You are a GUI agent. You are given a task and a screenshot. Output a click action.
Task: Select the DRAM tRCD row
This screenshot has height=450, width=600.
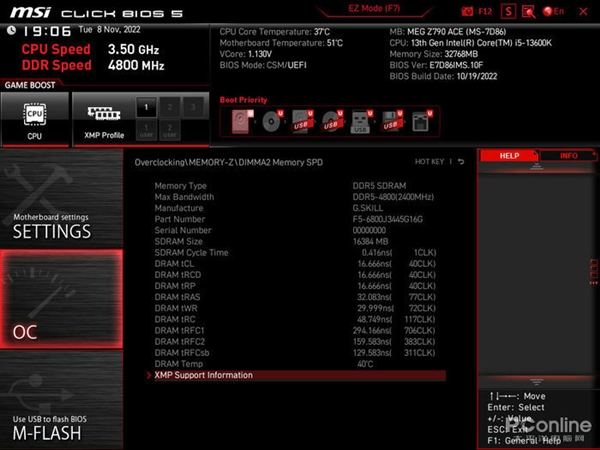pyautogui.click(x=297, y=275)
